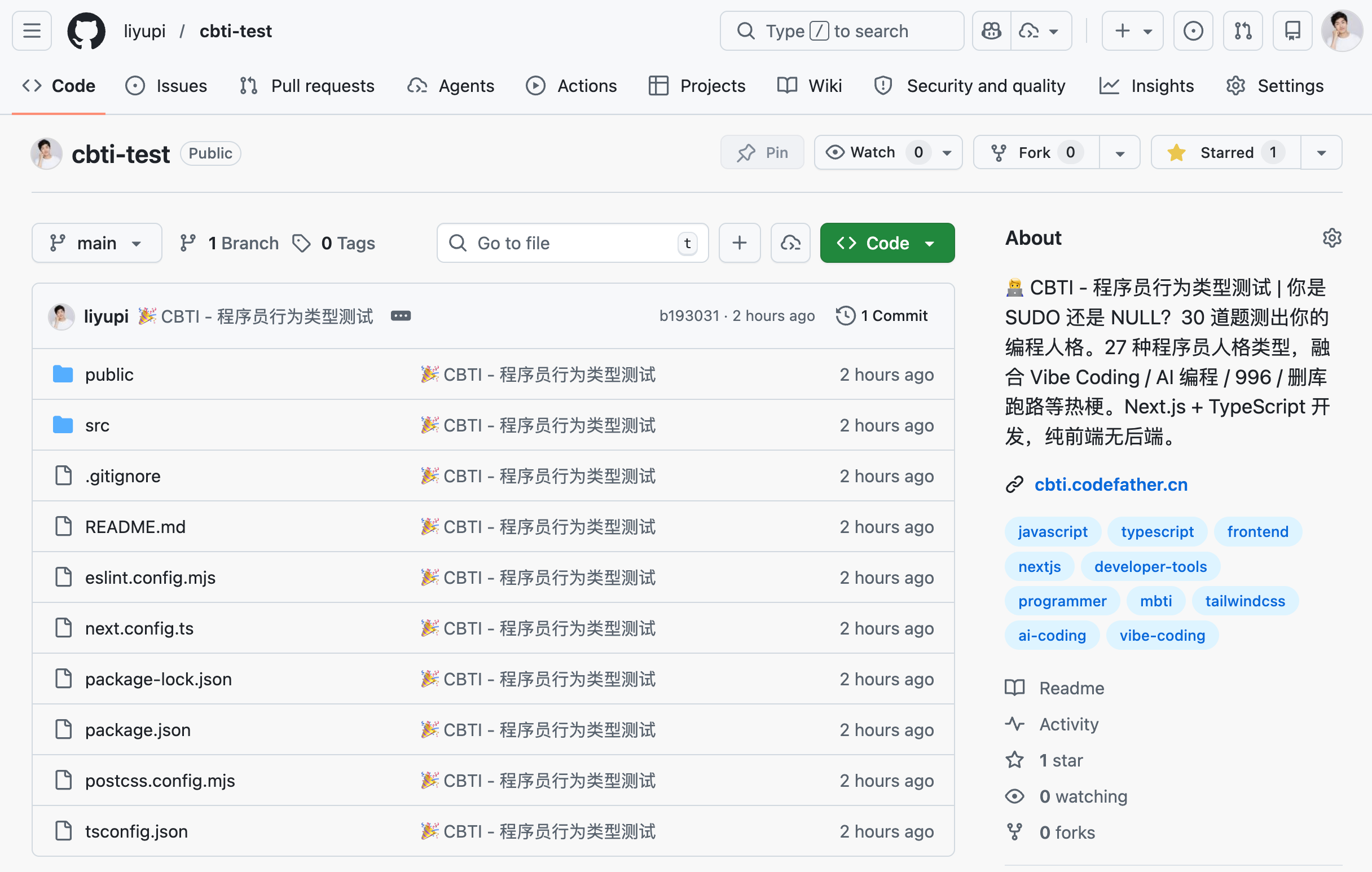The image size is (1372, 872).
Task: Open the Issues inbox icon in the header
Action: pos(1193,31)
